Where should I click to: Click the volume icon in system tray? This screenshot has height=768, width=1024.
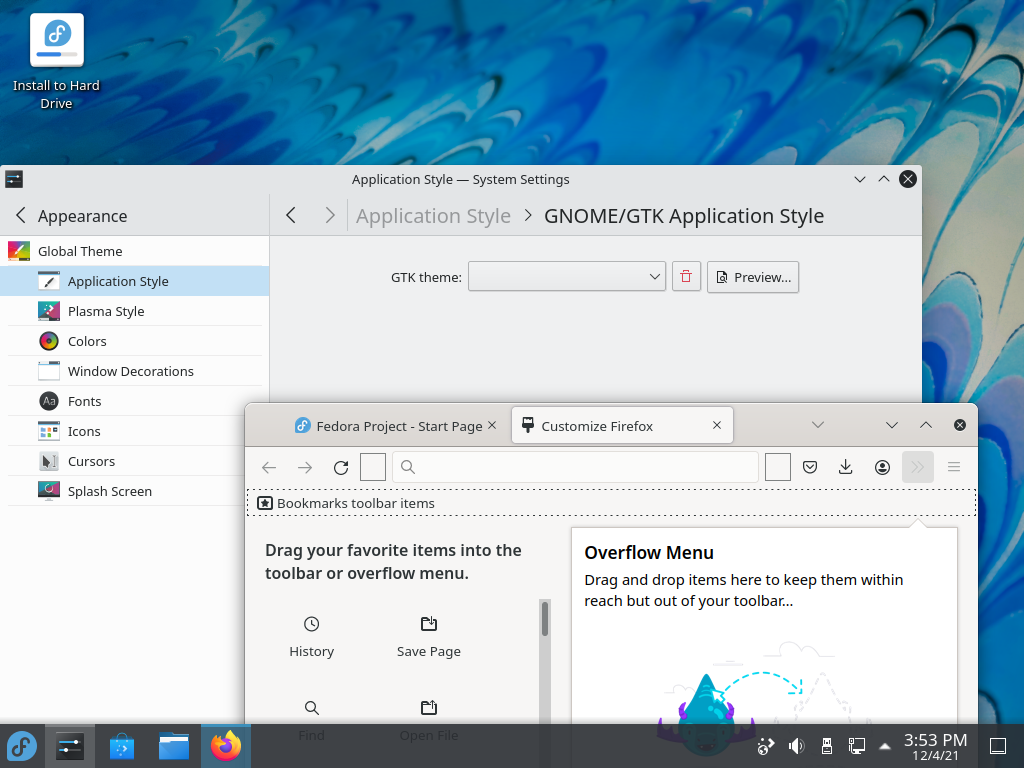coord(796,746)
